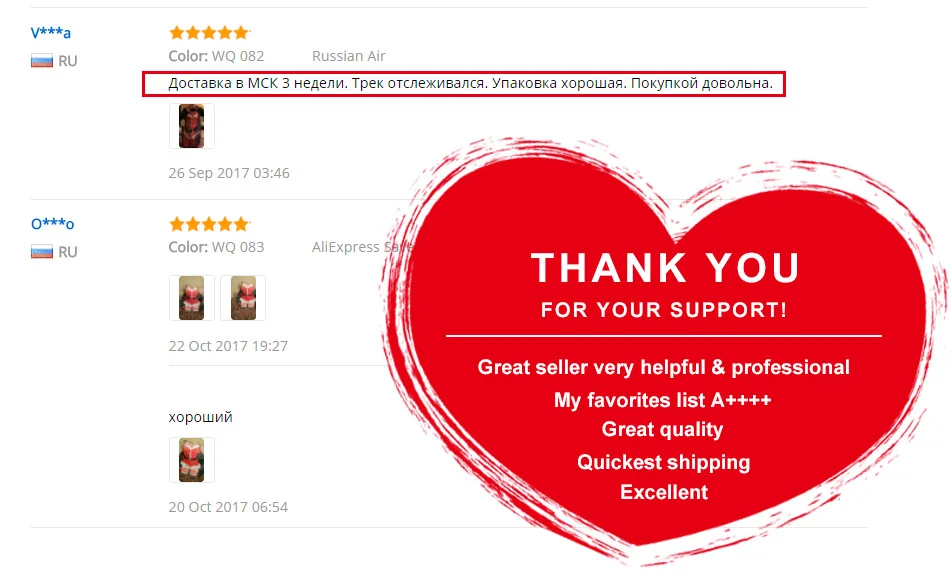Open reviewer O***o username link
The image size is (950, 586).
point(52,224)
